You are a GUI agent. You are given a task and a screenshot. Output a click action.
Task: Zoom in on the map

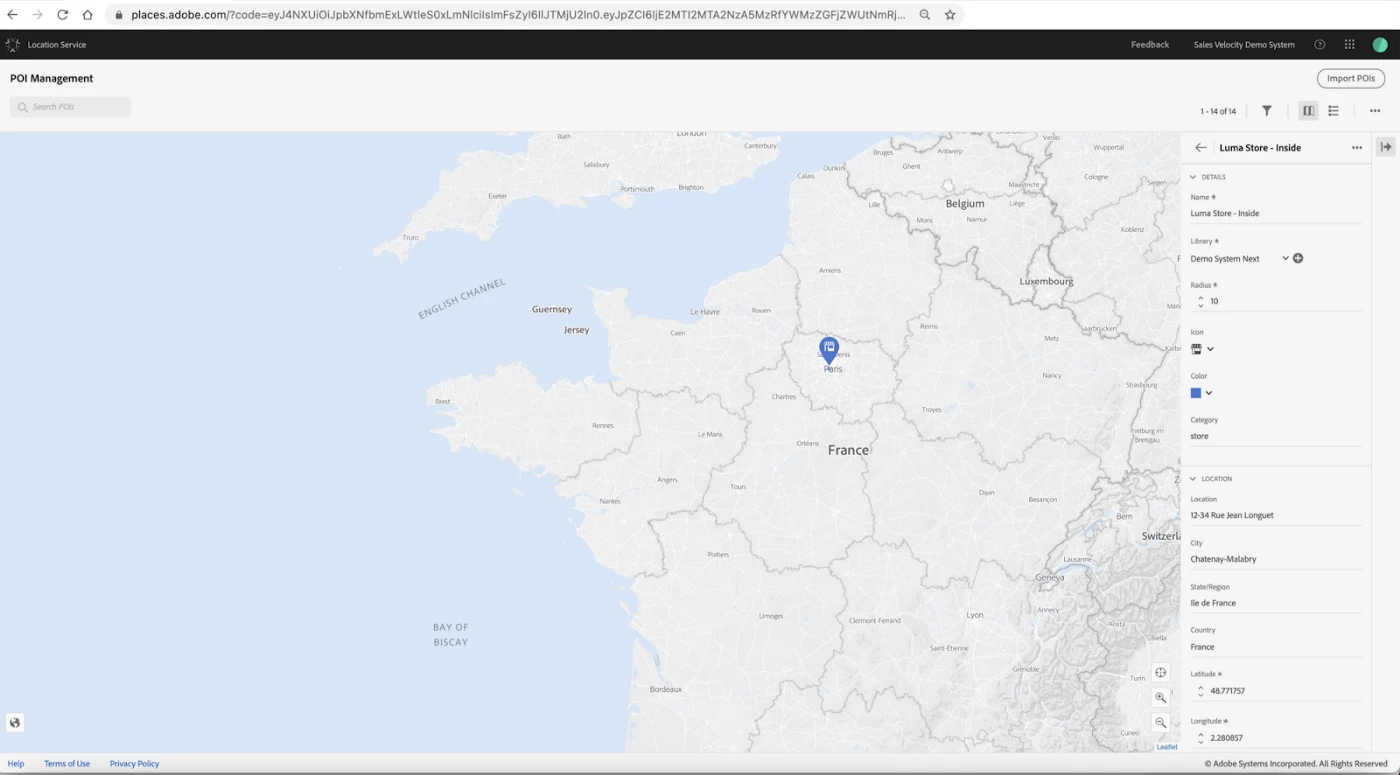point(1161,698)
